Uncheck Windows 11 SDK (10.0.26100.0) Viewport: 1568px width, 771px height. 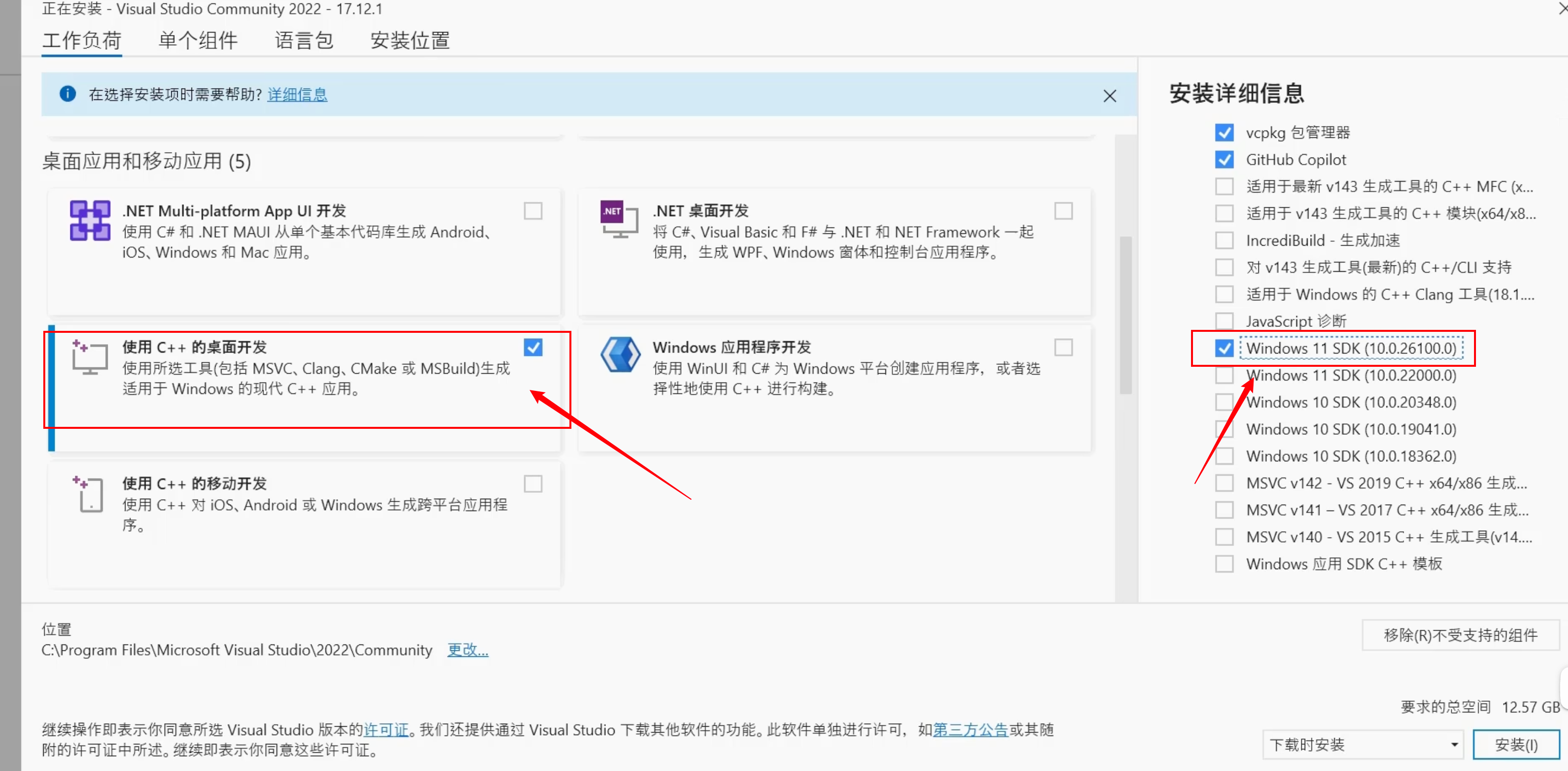tap(1224, 348)
